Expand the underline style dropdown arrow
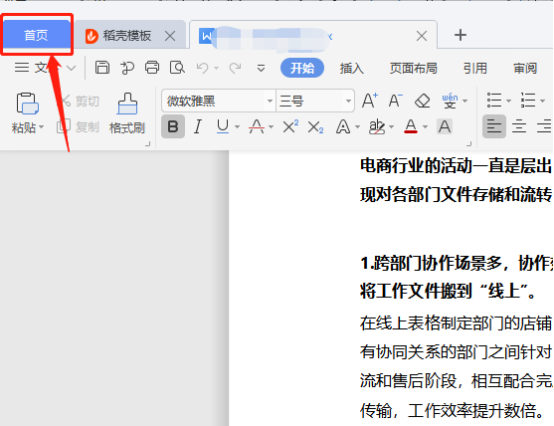The image size is (554, 426). [237, 127]
